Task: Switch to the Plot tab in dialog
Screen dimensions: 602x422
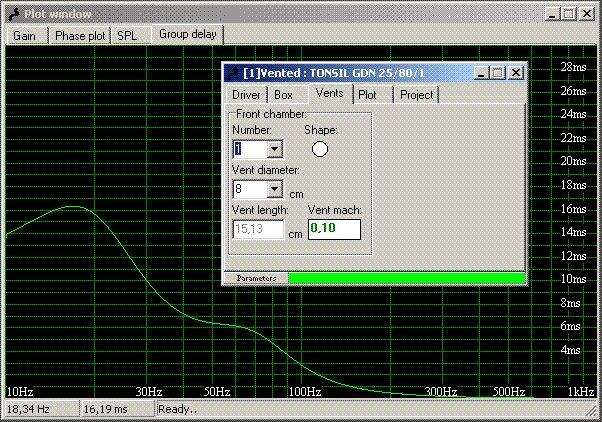Action: point(368,95)
